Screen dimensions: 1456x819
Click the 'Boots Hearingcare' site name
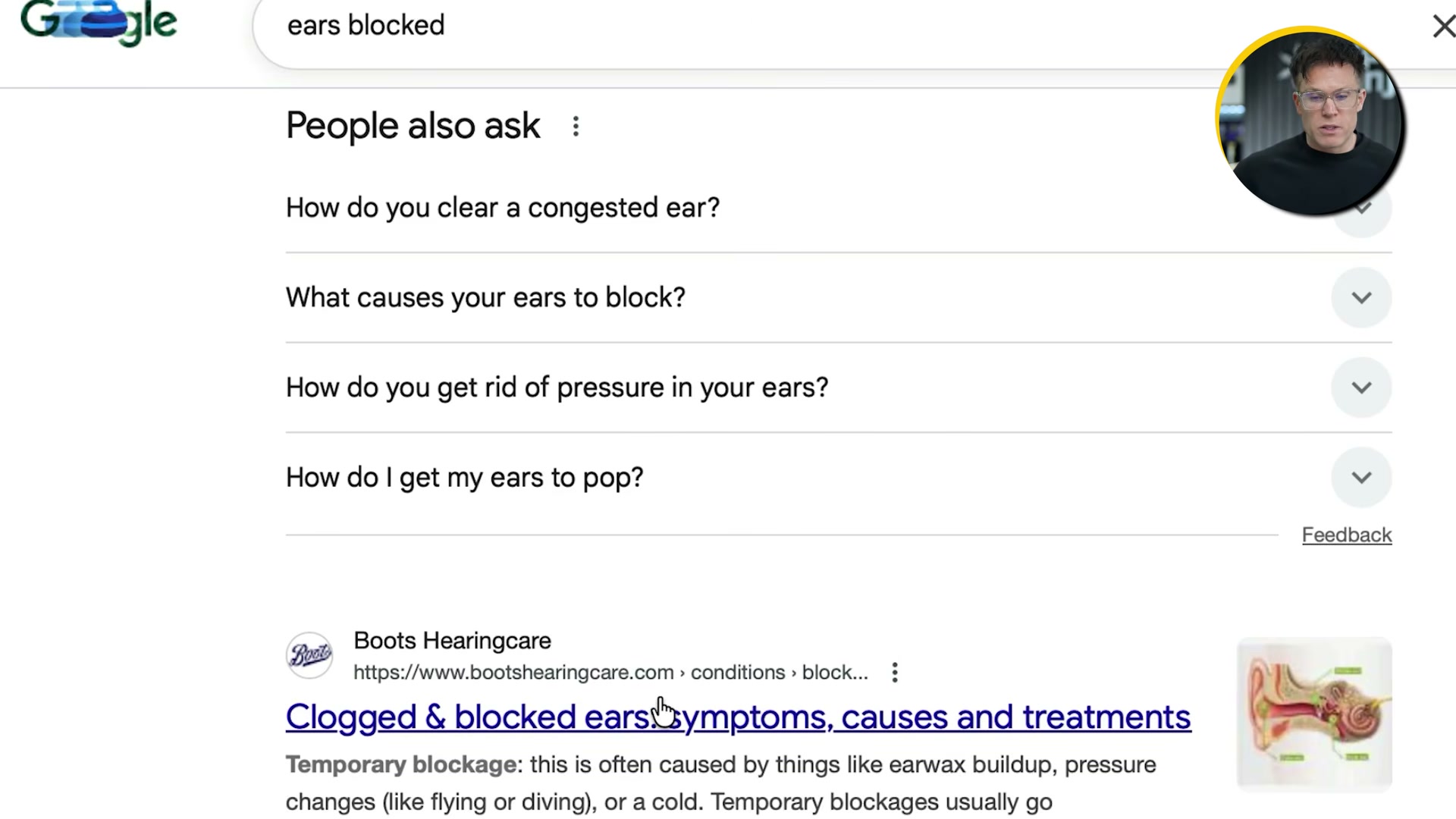tap(452, 640)
